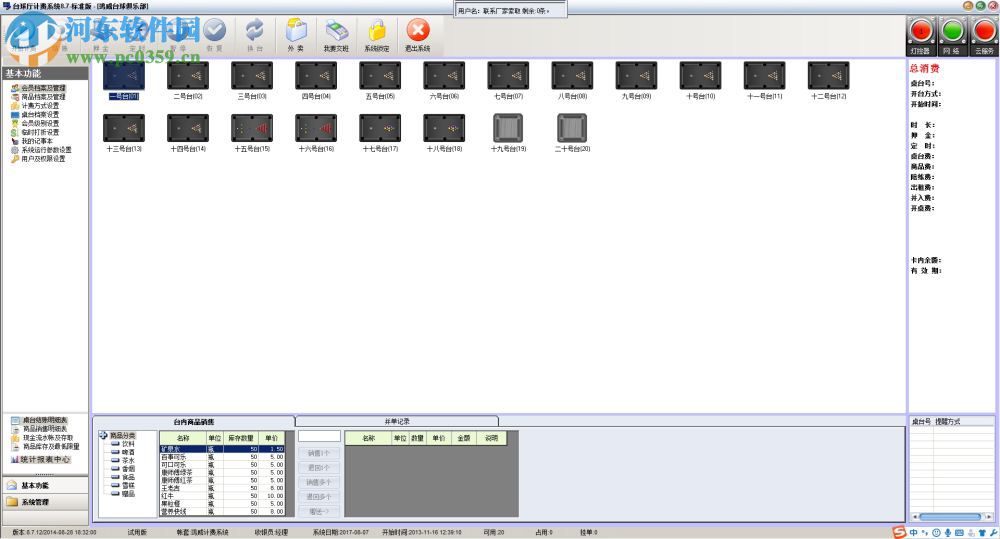The height and width of the screenshot is (539, 1000).
Task: Toggle the 灯控器 red light controller indicator
Action: tap(921, 31)
